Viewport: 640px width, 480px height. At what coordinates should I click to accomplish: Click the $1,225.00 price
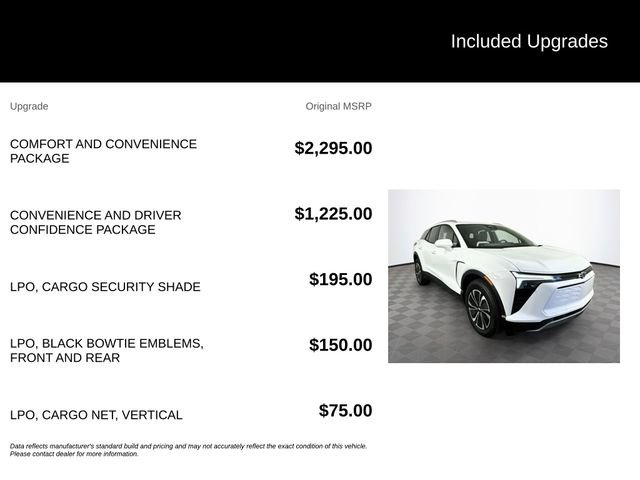333,213
